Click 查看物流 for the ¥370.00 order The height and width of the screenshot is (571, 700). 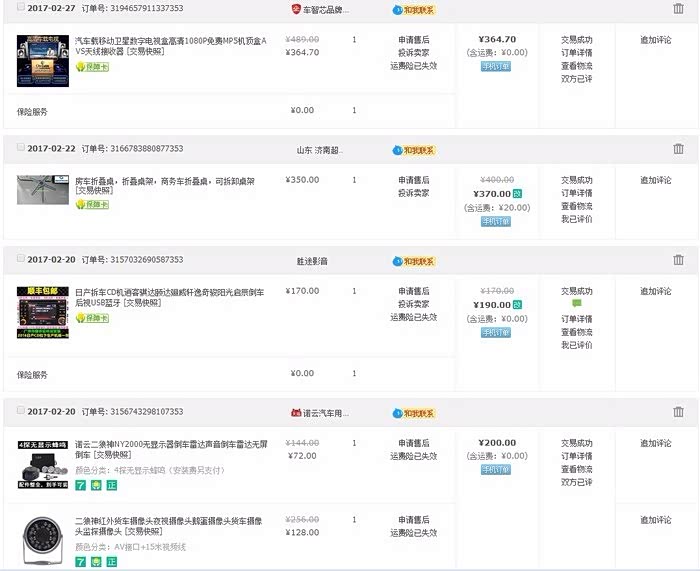[x=576, y=206]
